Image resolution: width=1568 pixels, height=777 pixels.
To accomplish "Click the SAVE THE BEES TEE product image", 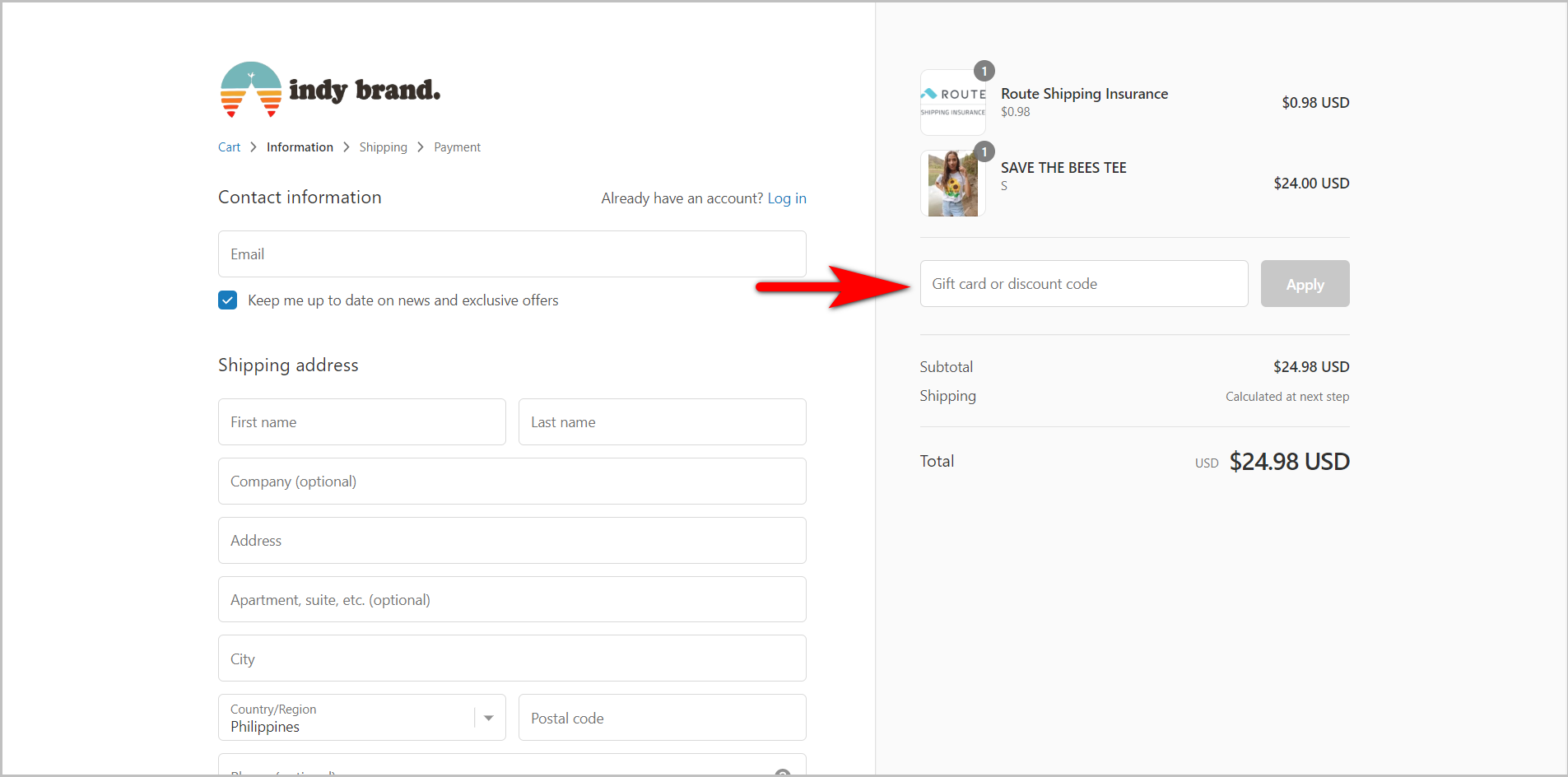I will pyautogui.click(x=952, y=182).
